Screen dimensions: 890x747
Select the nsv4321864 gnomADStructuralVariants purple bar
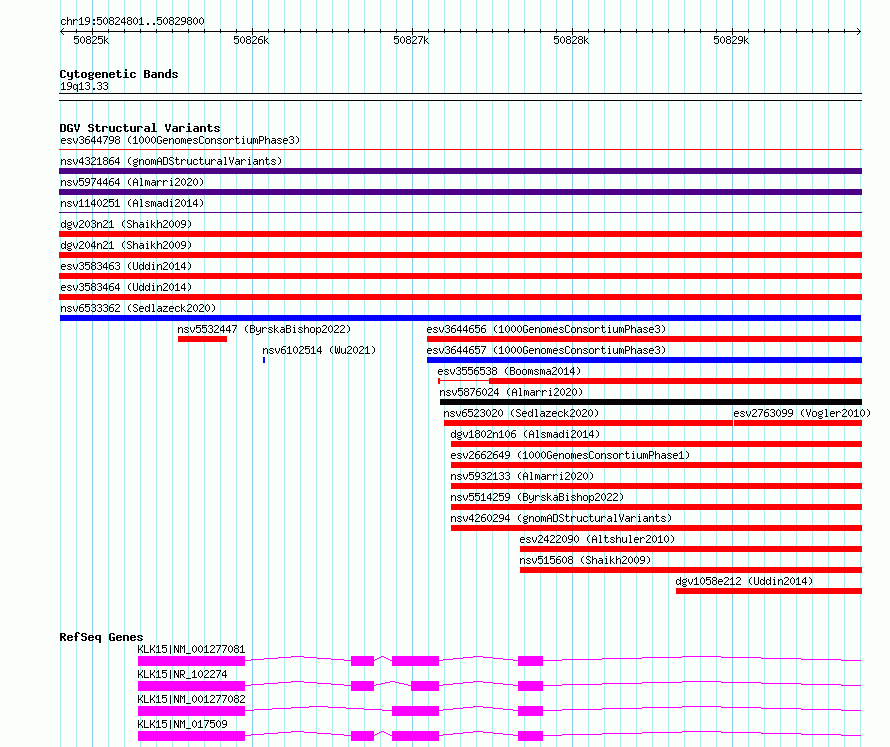coord(460,171)
